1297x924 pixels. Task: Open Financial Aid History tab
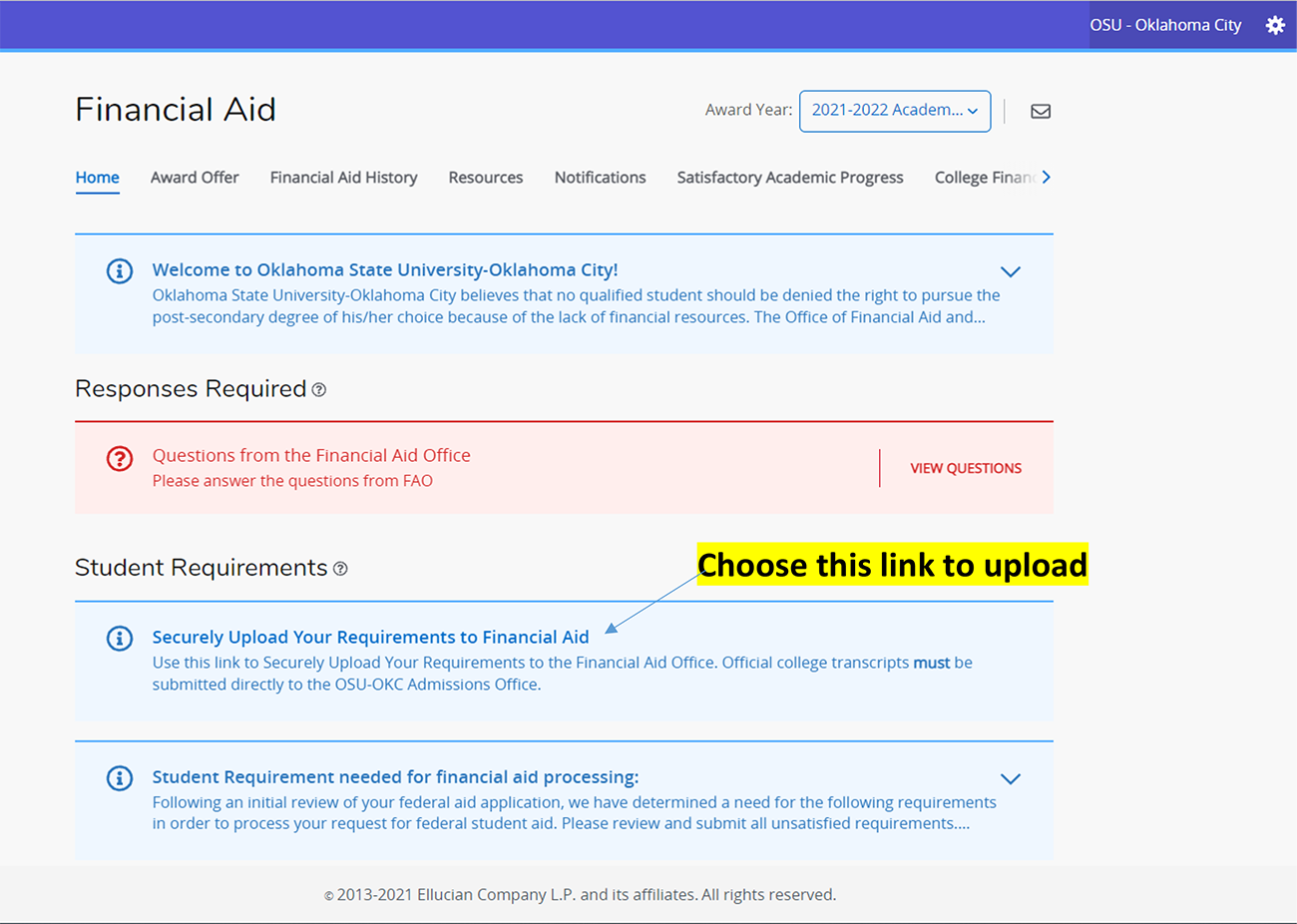tap(344, 178)
